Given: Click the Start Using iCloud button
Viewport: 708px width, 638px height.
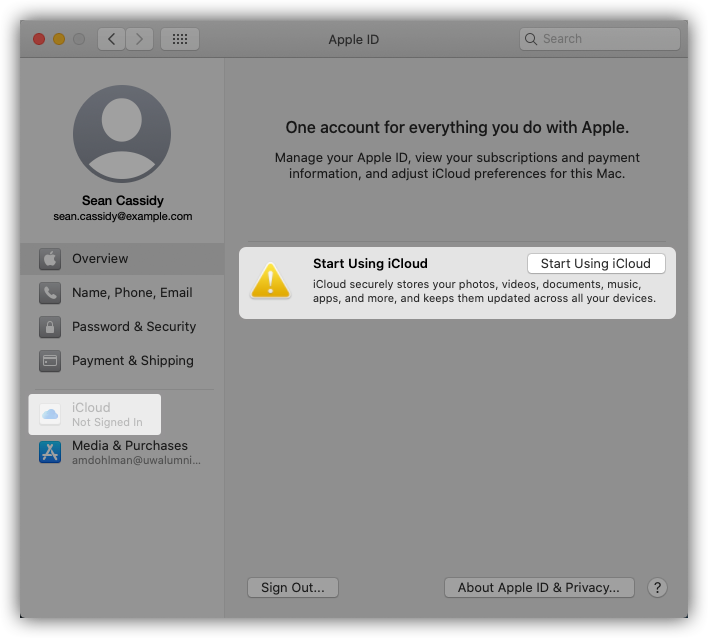Looking at the screenshot, I should pyautogui.click(x=596, y=263).
